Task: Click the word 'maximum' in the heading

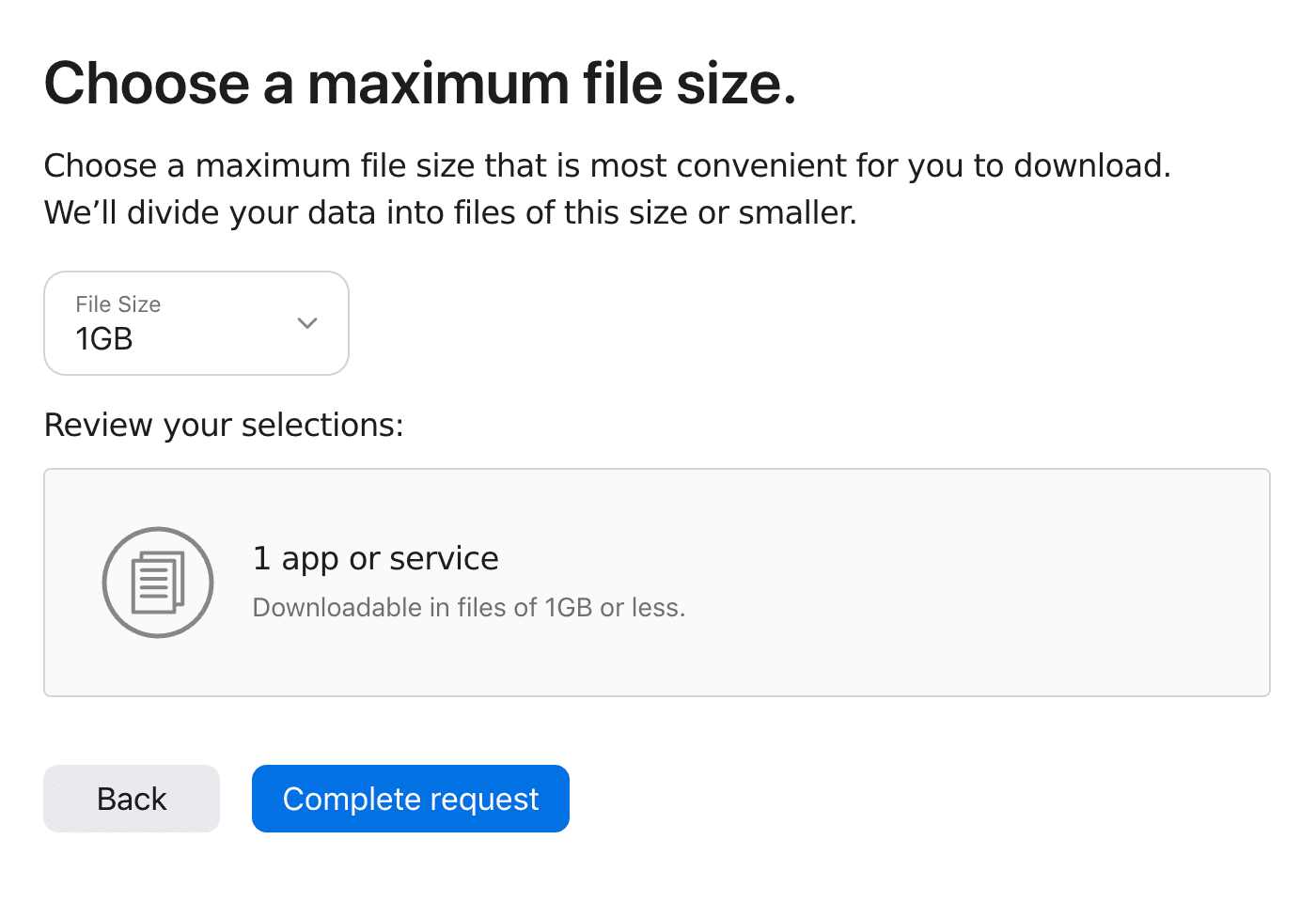Action: pyautogui.click(x=438, y=84)
